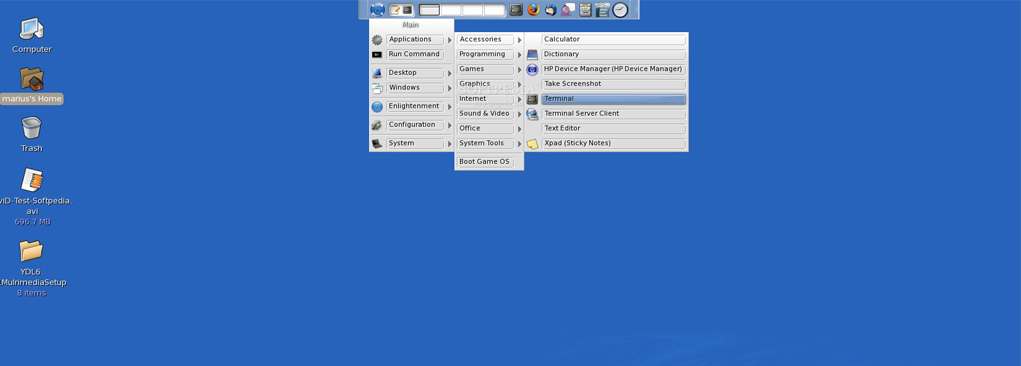Launch Thunderbird mail from the top panel

click(x=551, y=10)
